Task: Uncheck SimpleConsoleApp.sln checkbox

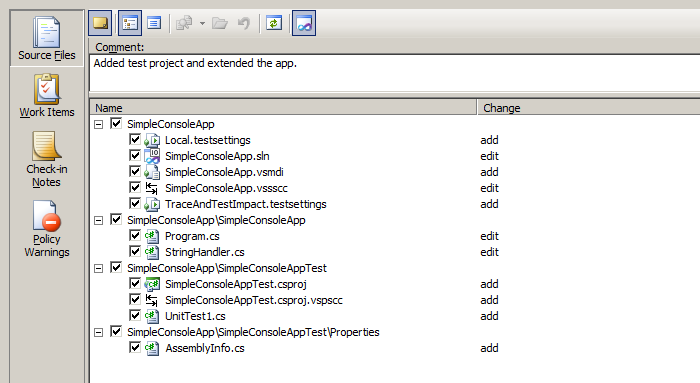Action: pyautogui.click(x=135, y=155)
